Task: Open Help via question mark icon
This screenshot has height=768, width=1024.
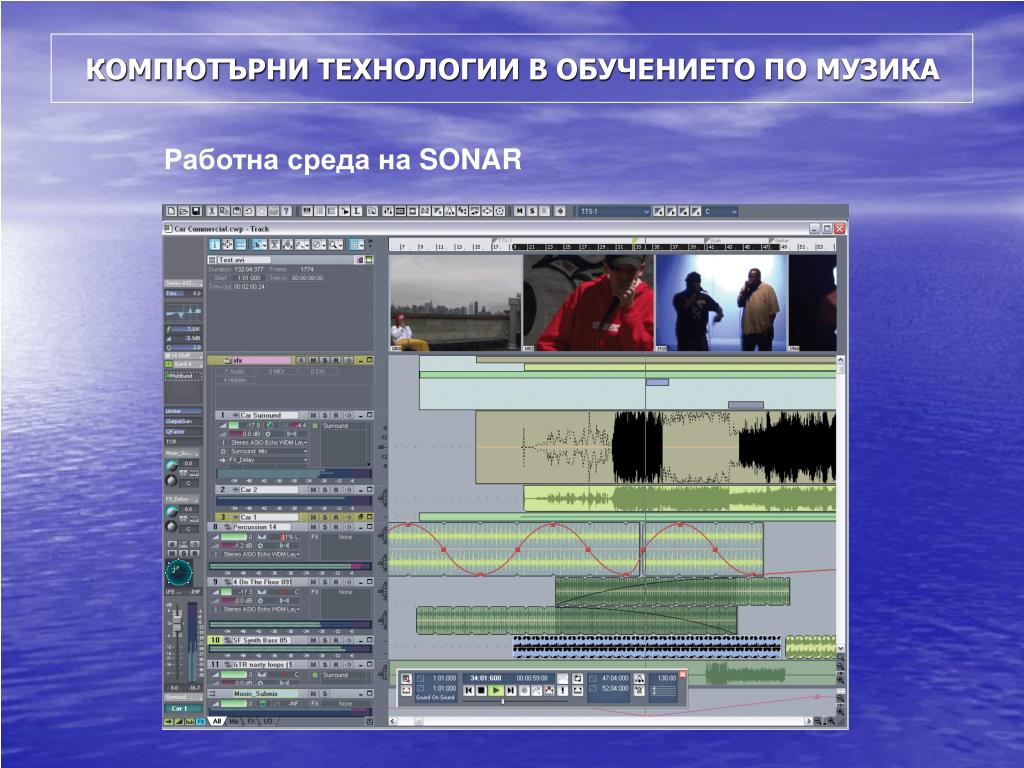Action: click(287, 212)
